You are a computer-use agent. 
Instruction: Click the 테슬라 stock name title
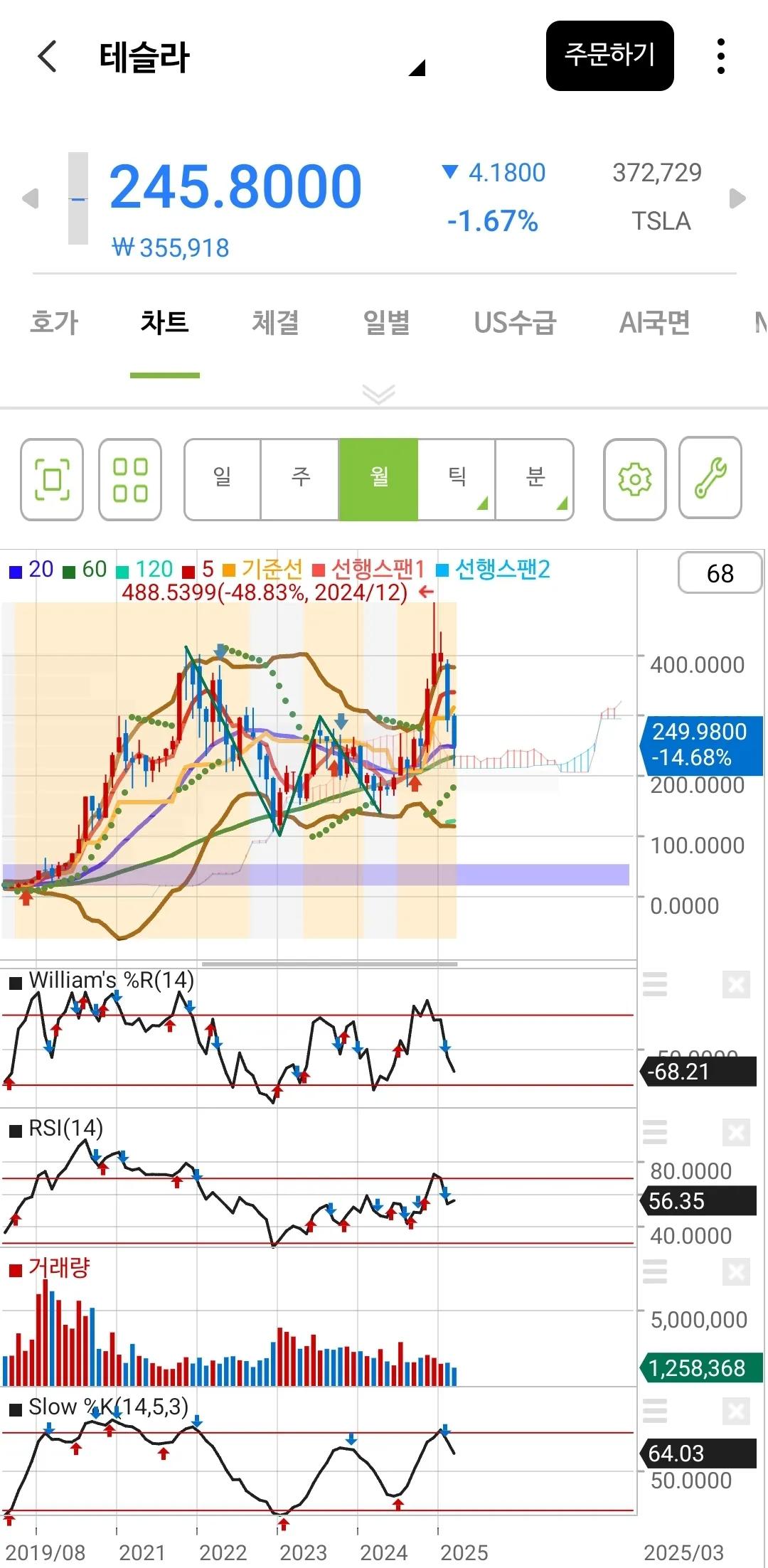click(x=144, y=57)
